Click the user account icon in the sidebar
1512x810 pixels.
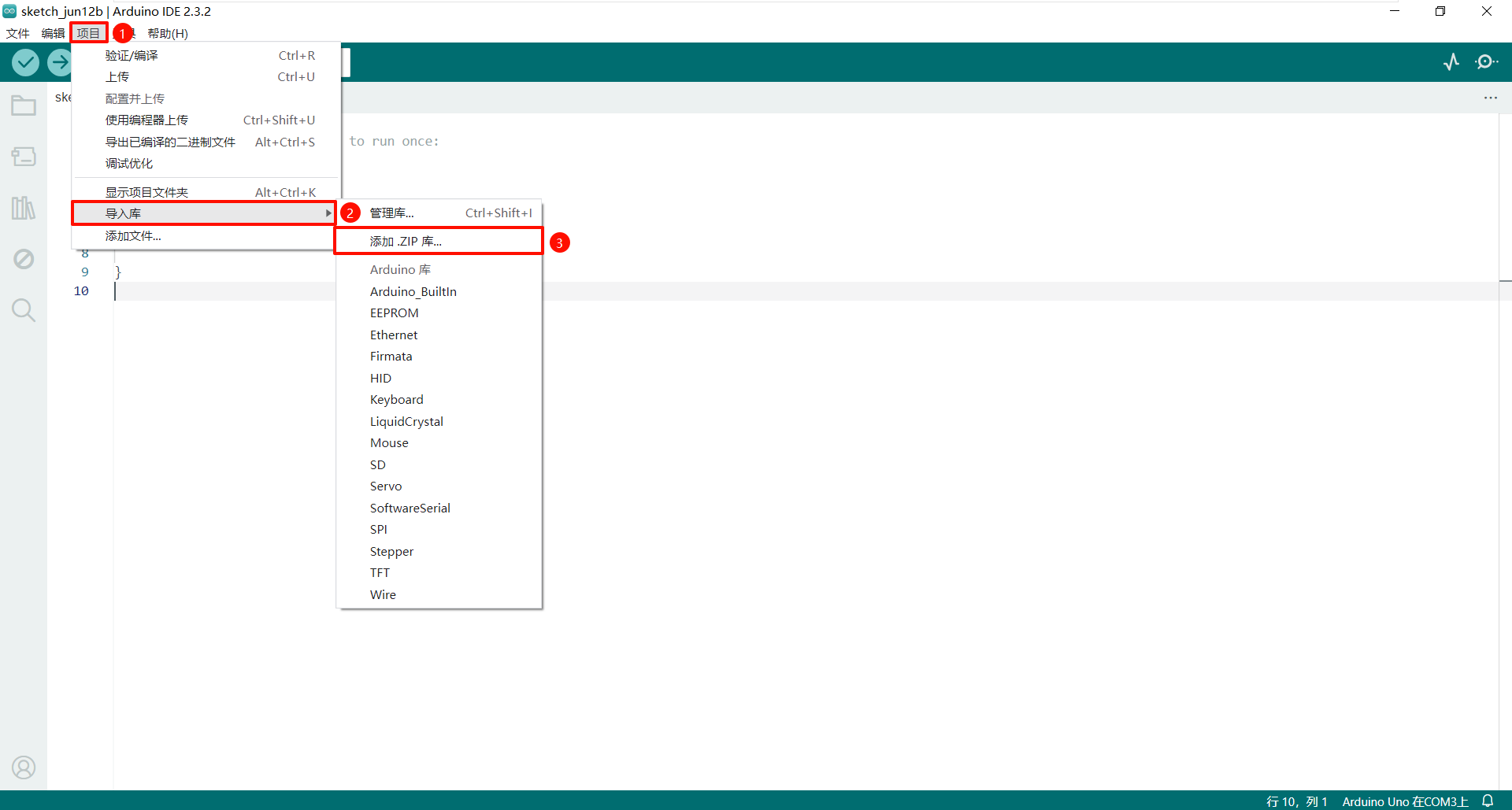pos(24,767)
